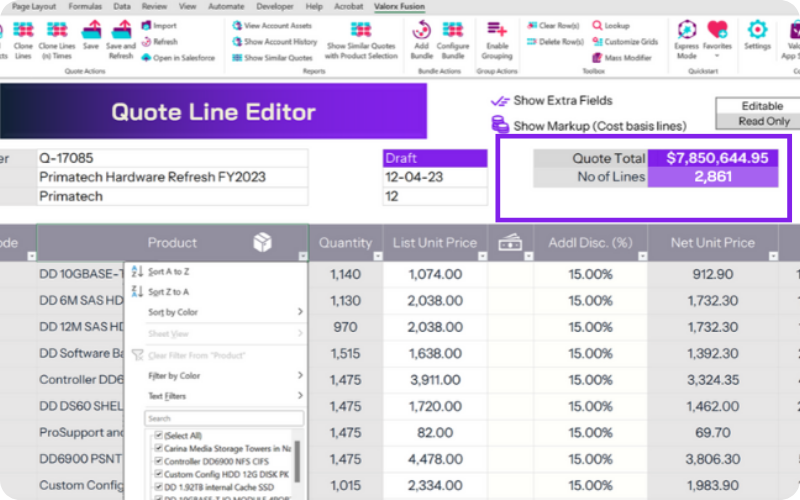Click the Editable legend cell

point(760,106)
